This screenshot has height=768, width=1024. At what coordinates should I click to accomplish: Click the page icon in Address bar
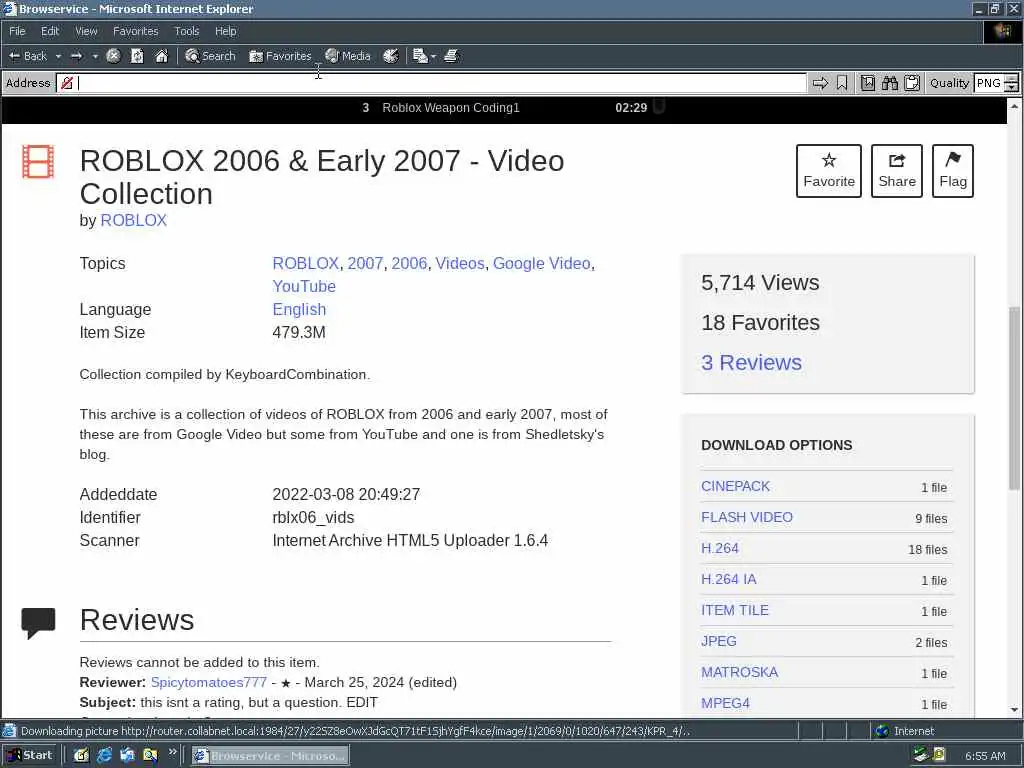[67, 83]
